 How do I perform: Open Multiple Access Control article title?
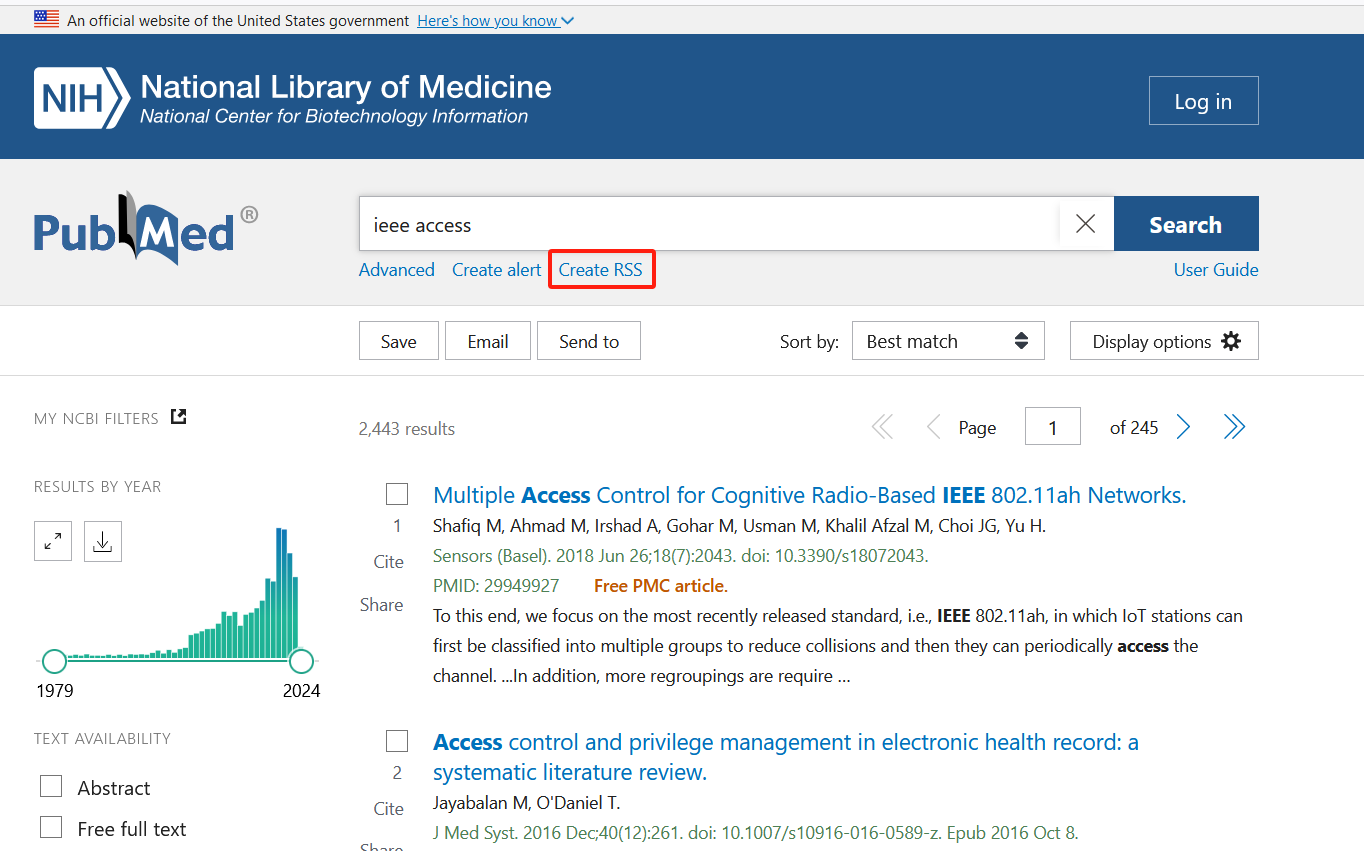(810, 495)
